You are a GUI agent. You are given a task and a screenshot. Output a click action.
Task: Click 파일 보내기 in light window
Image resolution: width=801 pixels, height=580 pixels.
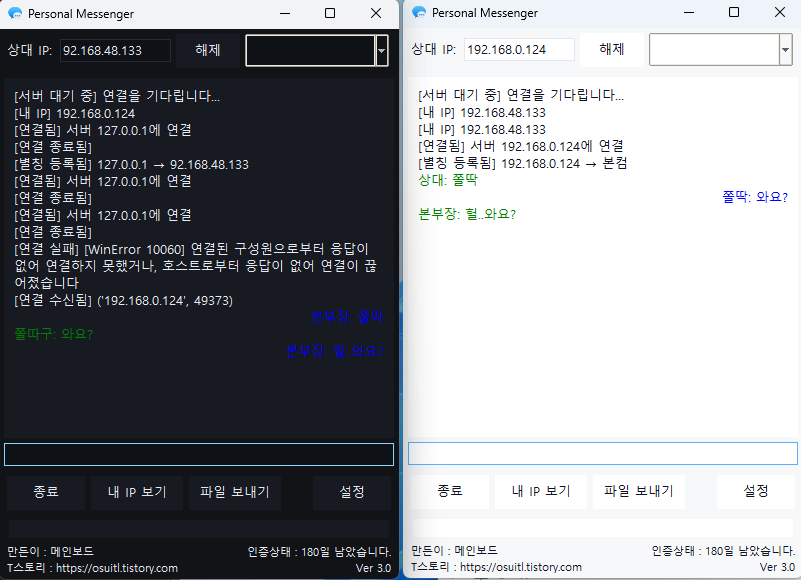(639, 491)
